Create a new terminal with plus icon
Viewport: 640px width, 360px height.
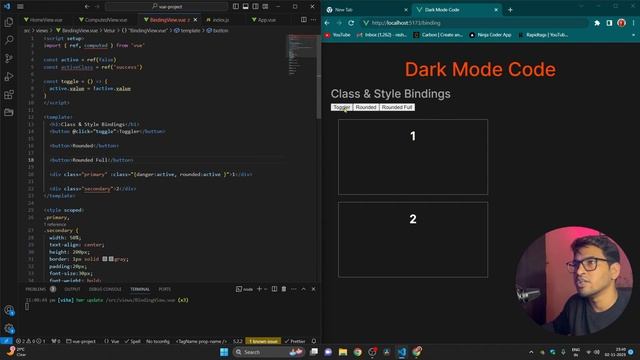(x=259, y=289)
